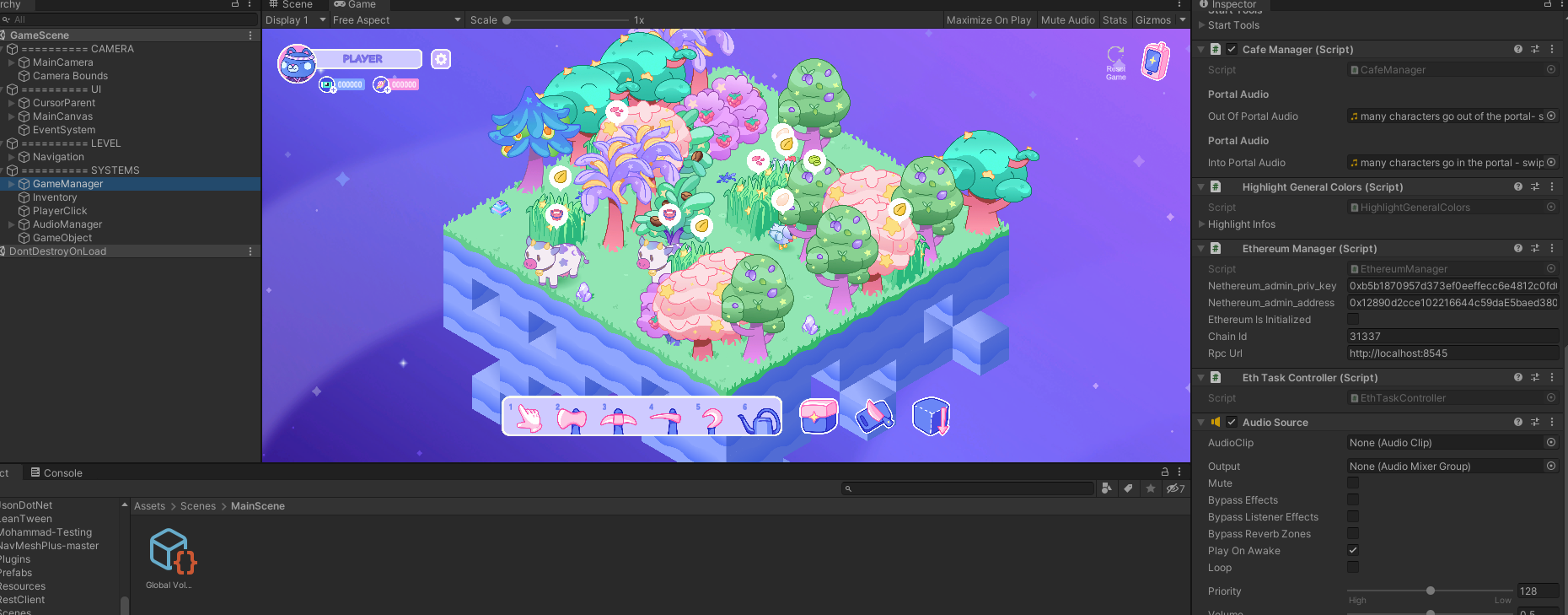Click the Reset Game icon in game view
This screenshot has height=615, width=1568.
point(1115,63)
